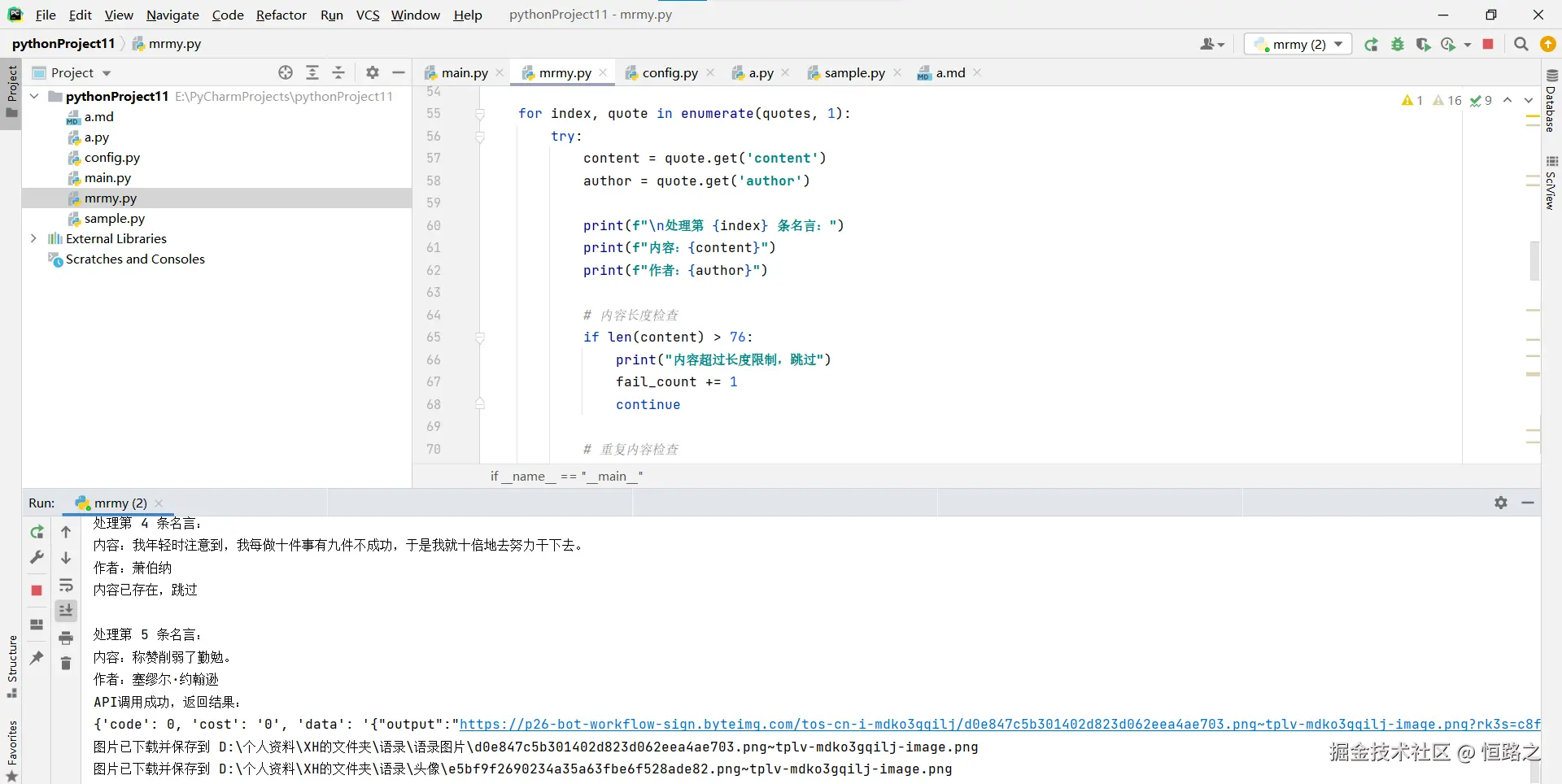Screen dimensions: 1562x784
Task: Fold the try block at line 56
Action: [480, 137]
